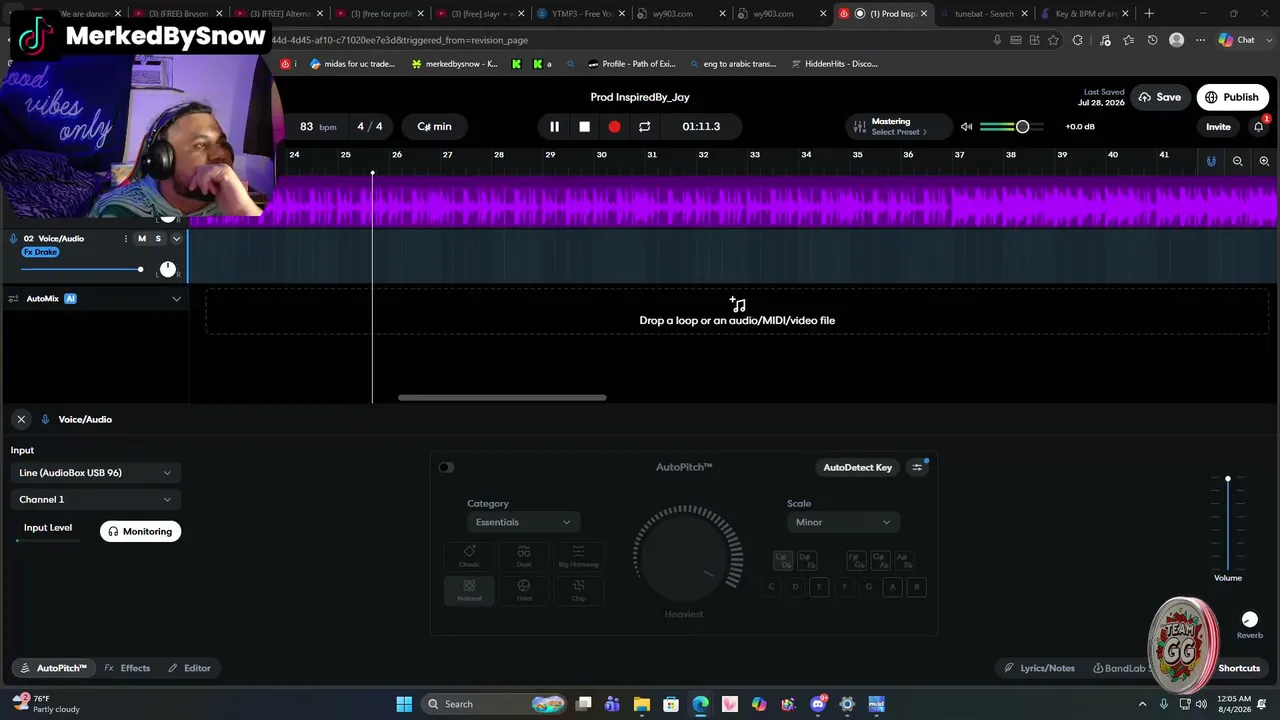Select the Duet AutoPitch preset
This screenshot has height=720, width=1280.
click(524, 557)
